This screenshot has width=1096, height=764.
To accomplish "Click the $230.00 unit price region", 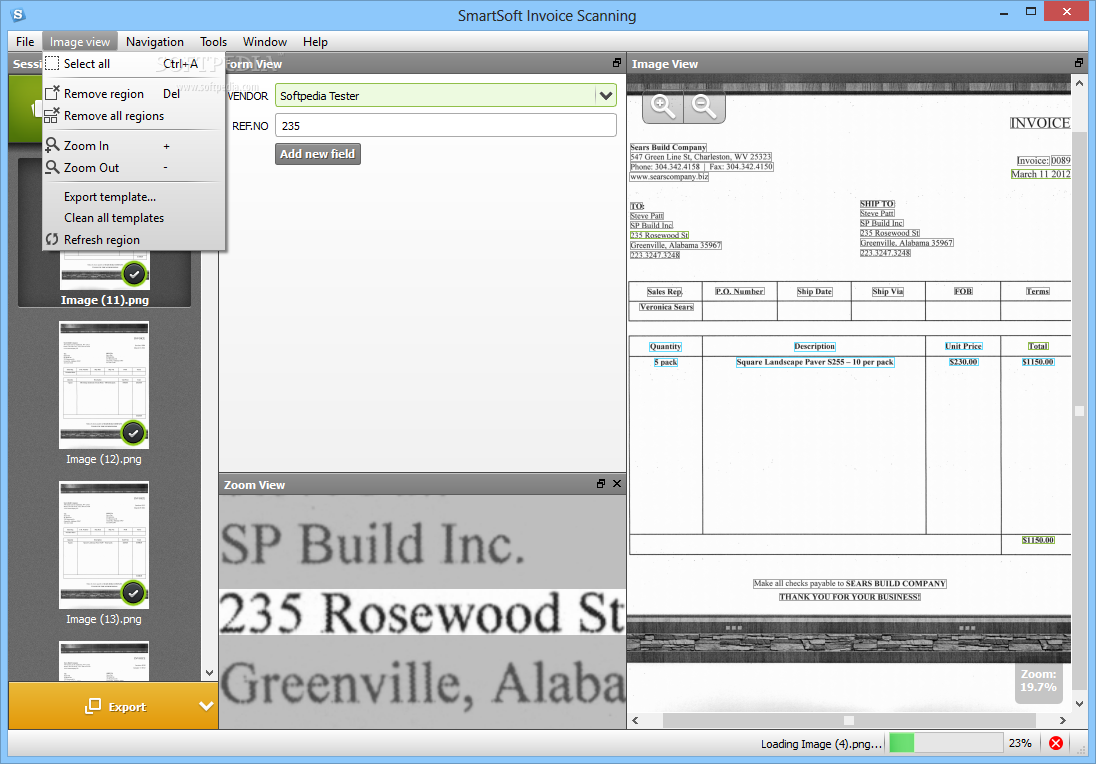I will coord(963,361).
